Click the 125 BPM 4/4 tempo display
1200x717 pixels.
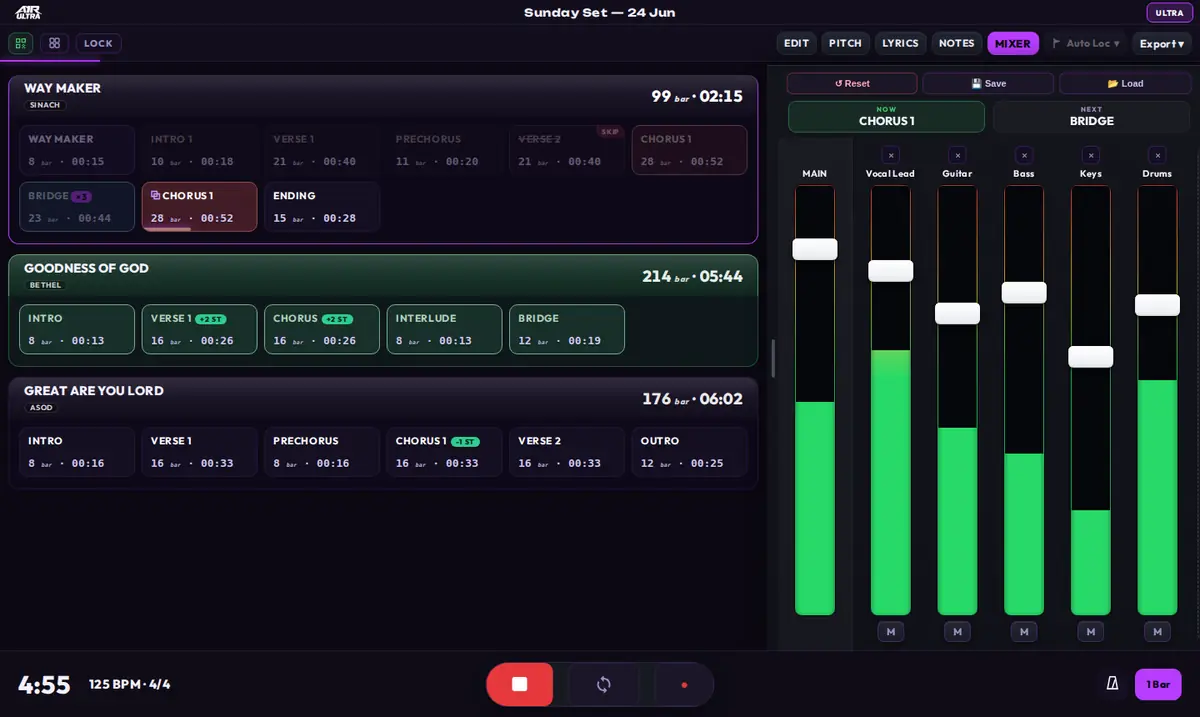pyautogui.click(x=129, y=685)
